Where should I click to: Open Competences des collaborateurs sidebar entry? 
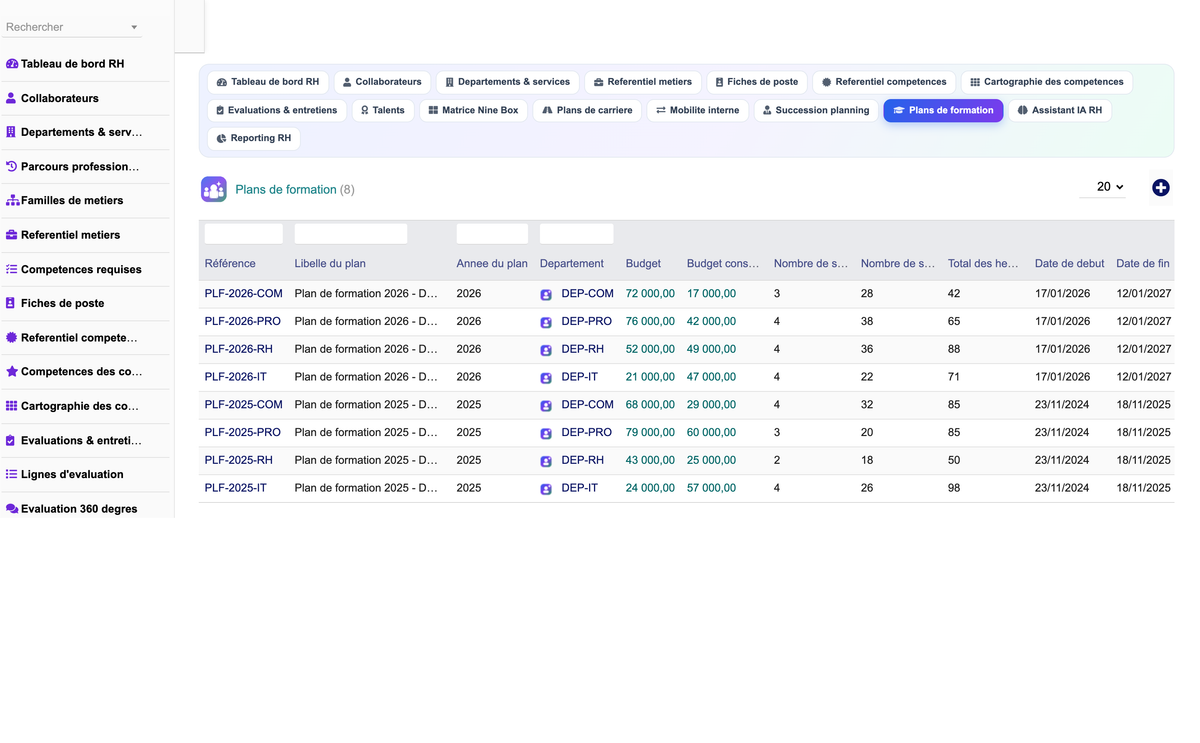coord(85,371)
